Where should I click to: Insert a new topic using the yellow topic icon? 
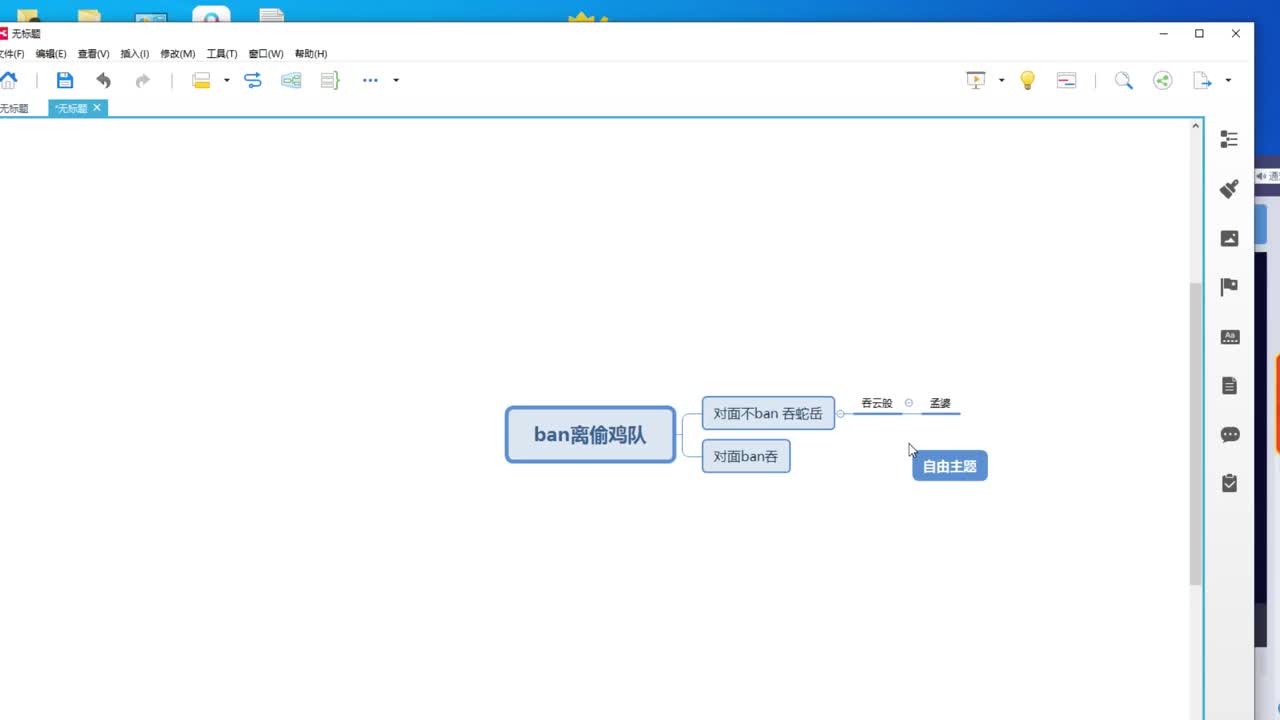tap(201, 80)
